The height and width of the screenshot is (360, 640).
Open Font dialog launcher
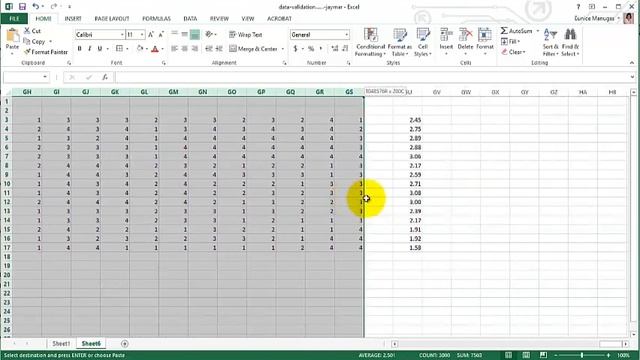point(164,63)
